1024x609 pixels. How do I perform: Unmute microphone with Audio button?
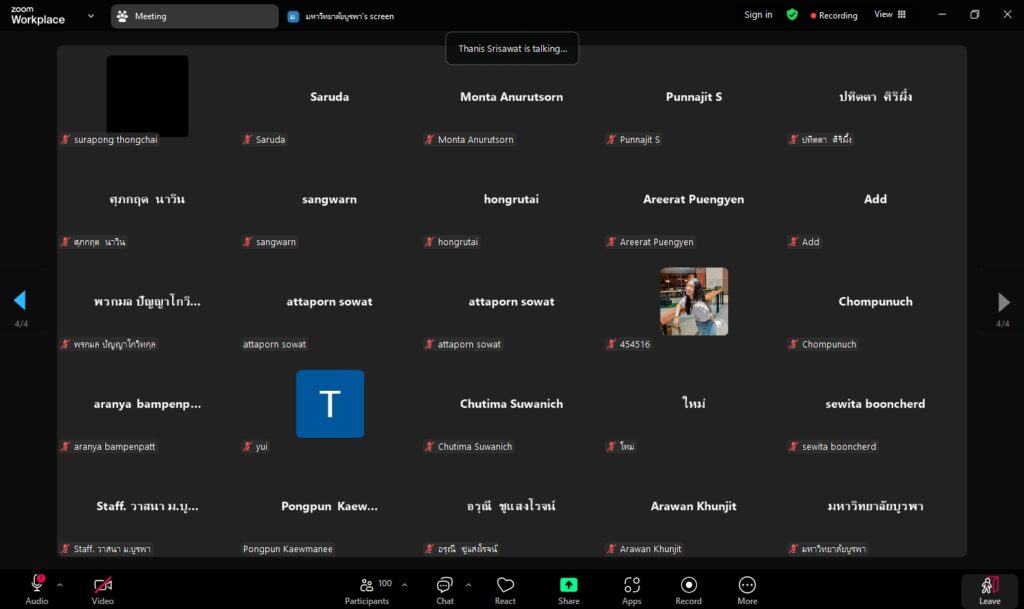coord(37,589)
